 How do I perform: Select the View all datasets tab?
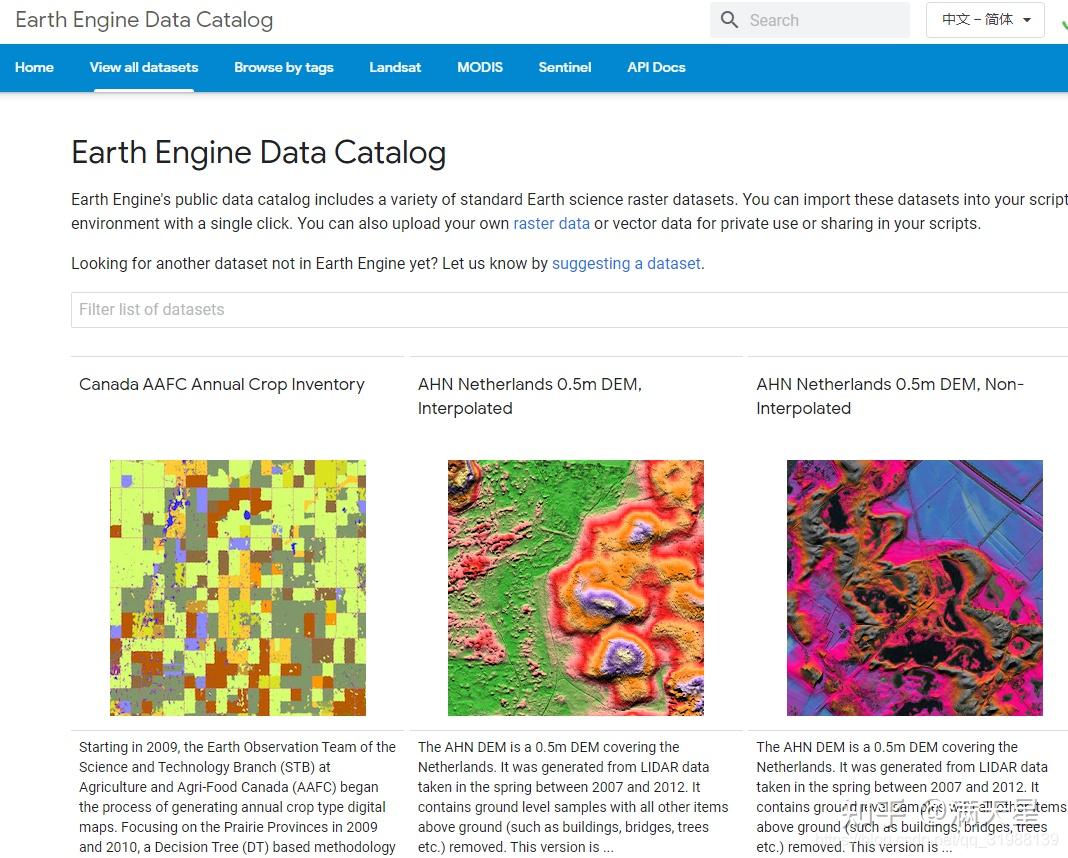143,67
